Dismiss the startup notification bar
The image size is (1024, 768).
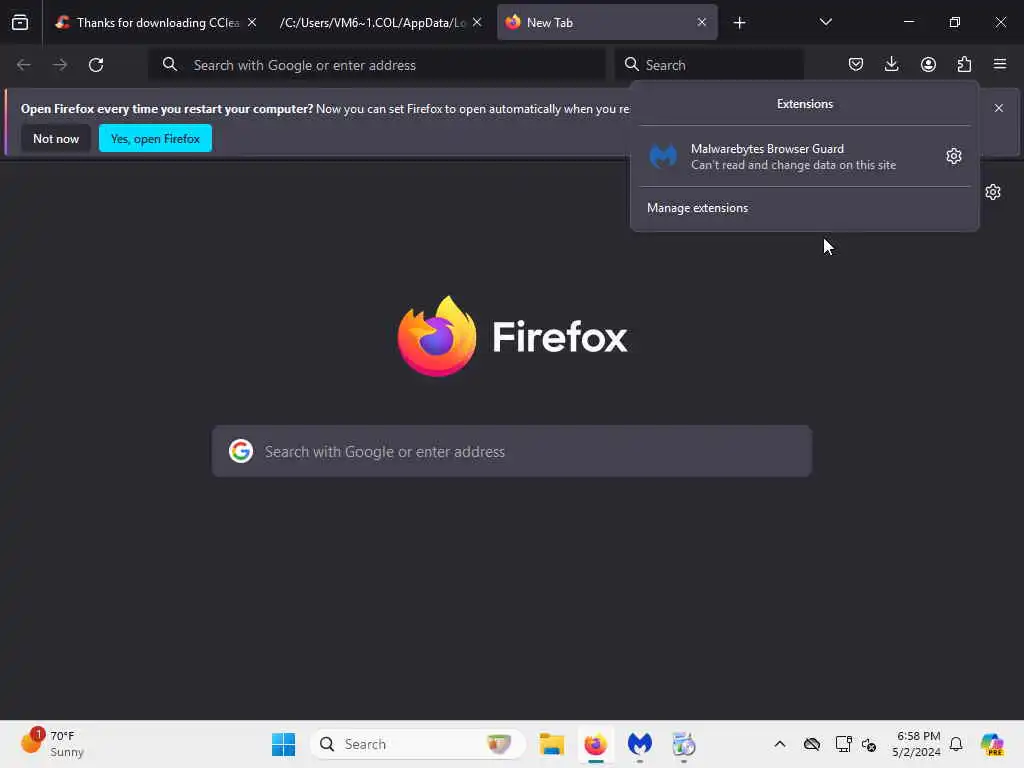[999, 108]
